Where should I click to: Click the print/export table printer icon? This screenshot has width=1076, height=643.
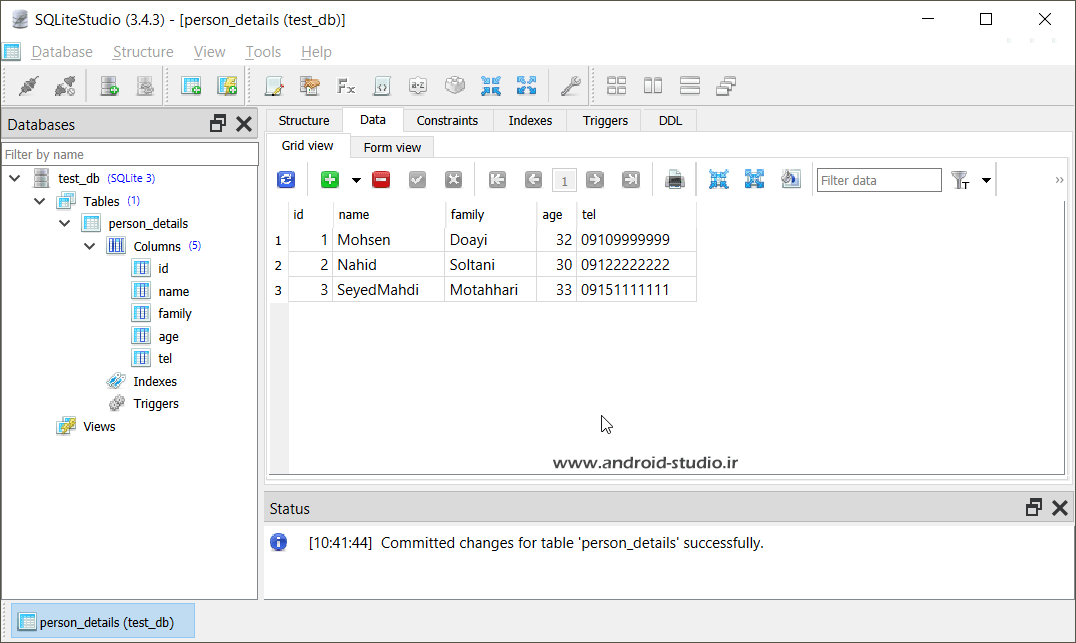pyautogui.click(x=675, y=180)
